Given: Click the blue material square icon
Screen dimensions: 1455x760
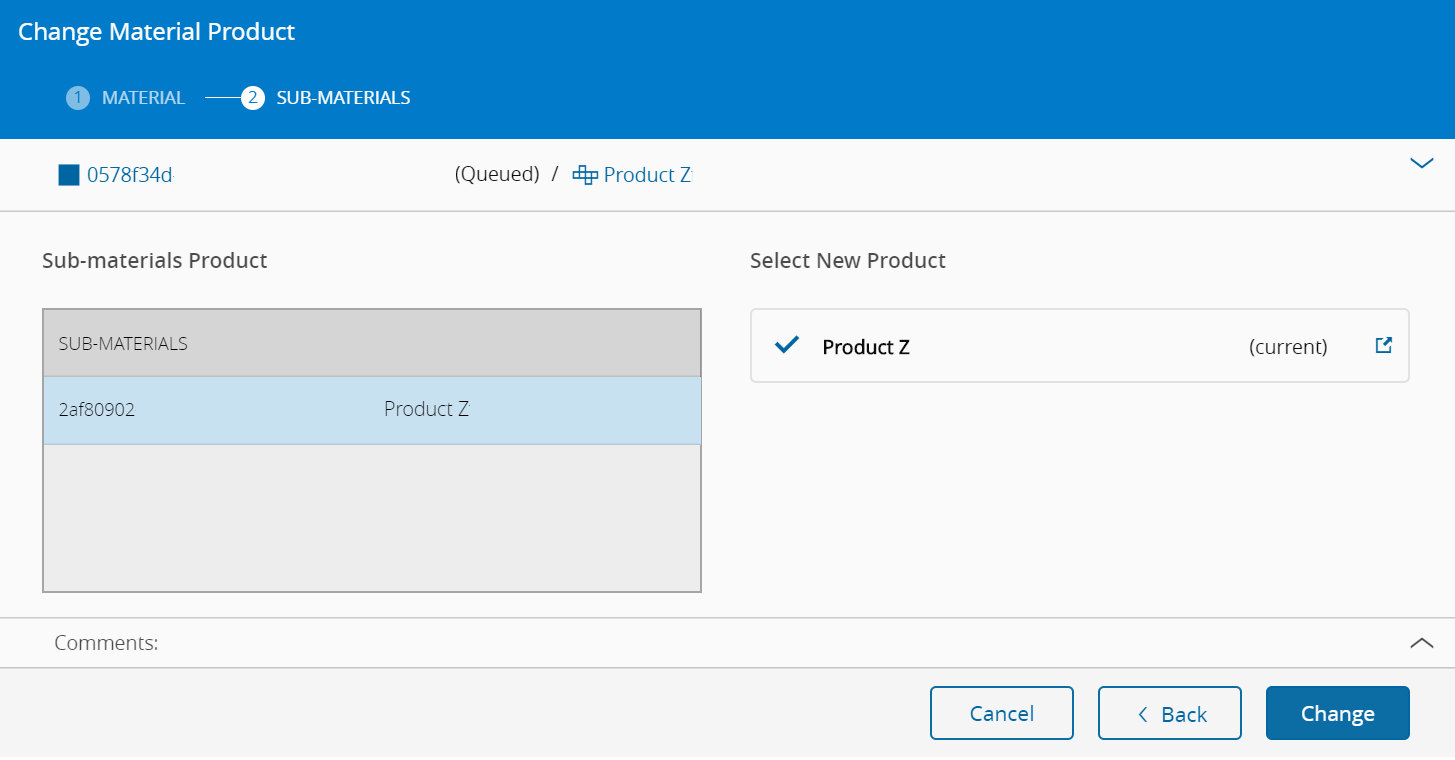Looking at the screenshot, I should pos(69,175).
